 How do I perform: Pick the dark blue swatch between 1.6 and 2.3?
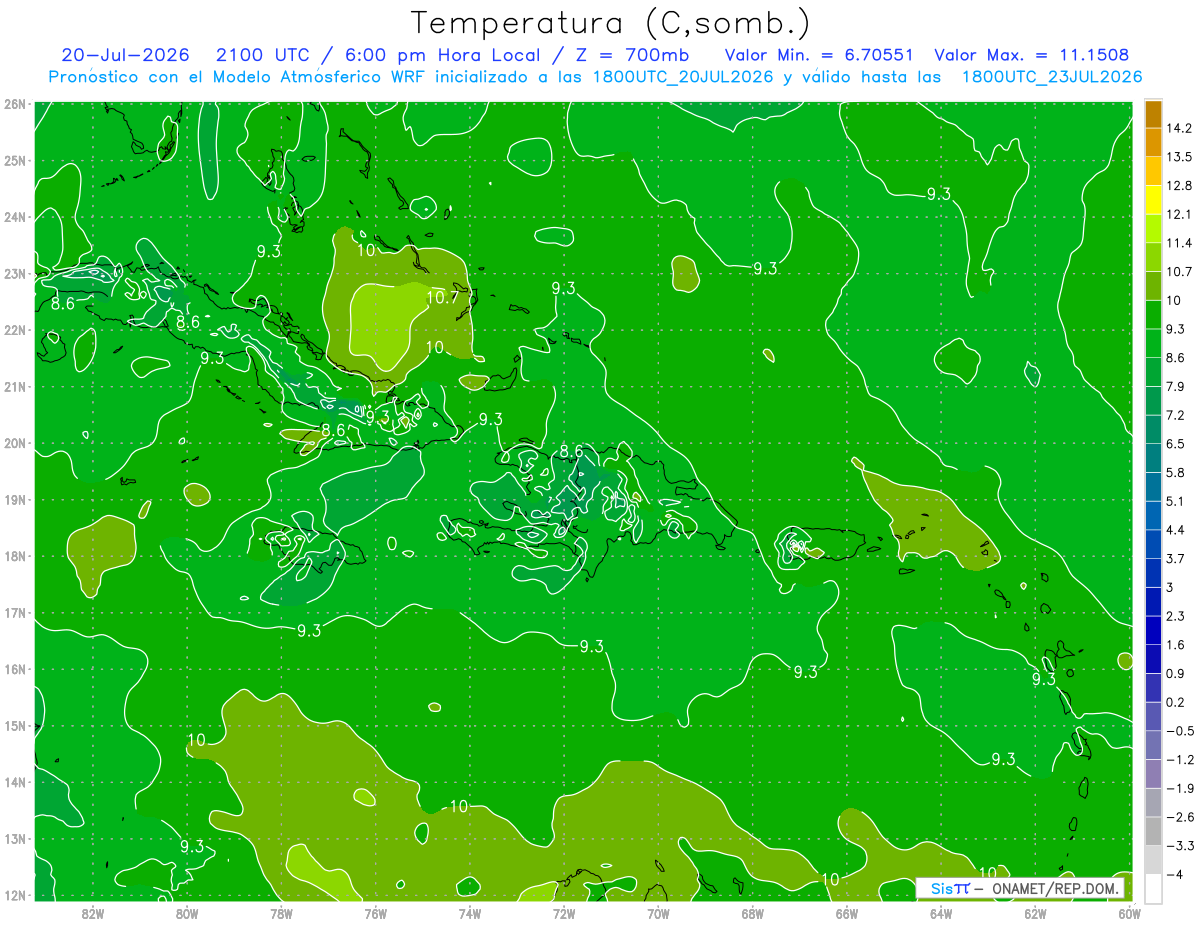tap(1153, 630)
